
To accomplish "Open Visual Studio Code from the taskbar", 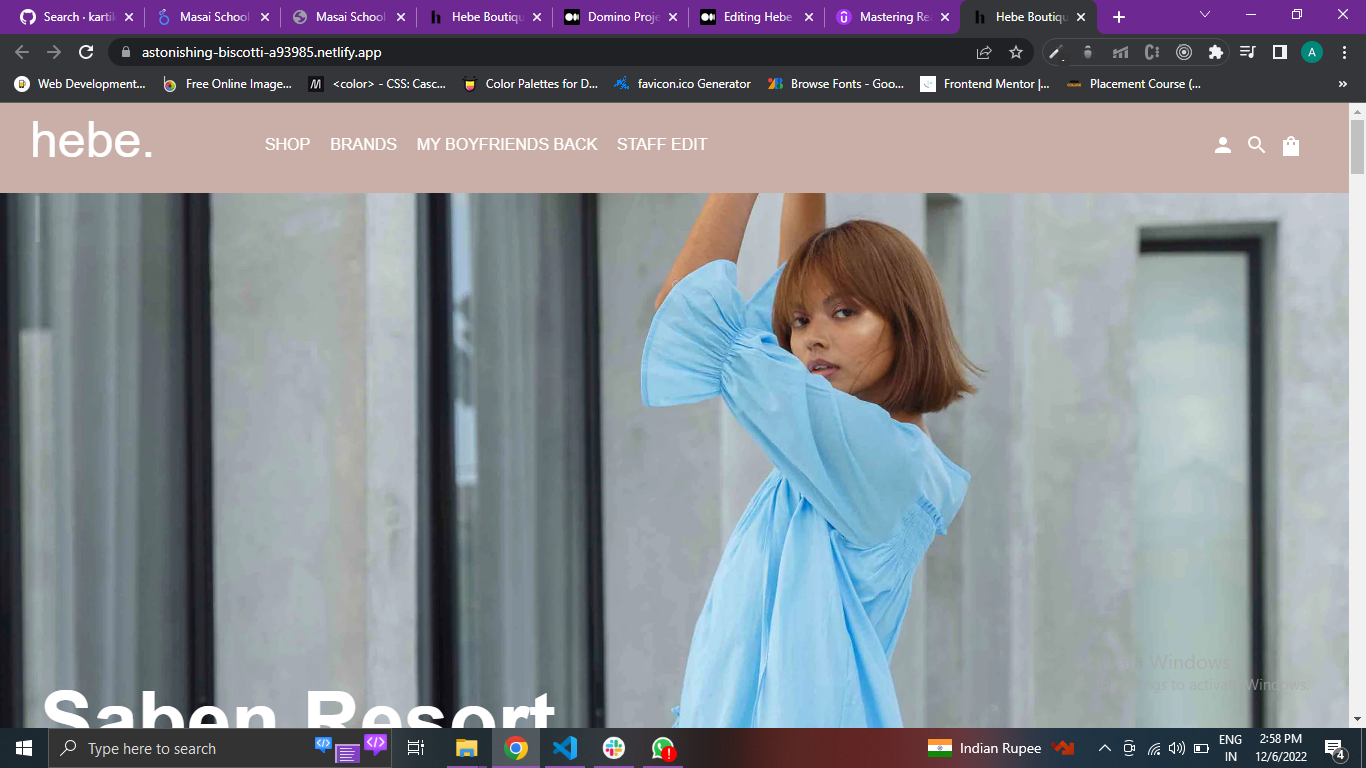I will [565, 747].
